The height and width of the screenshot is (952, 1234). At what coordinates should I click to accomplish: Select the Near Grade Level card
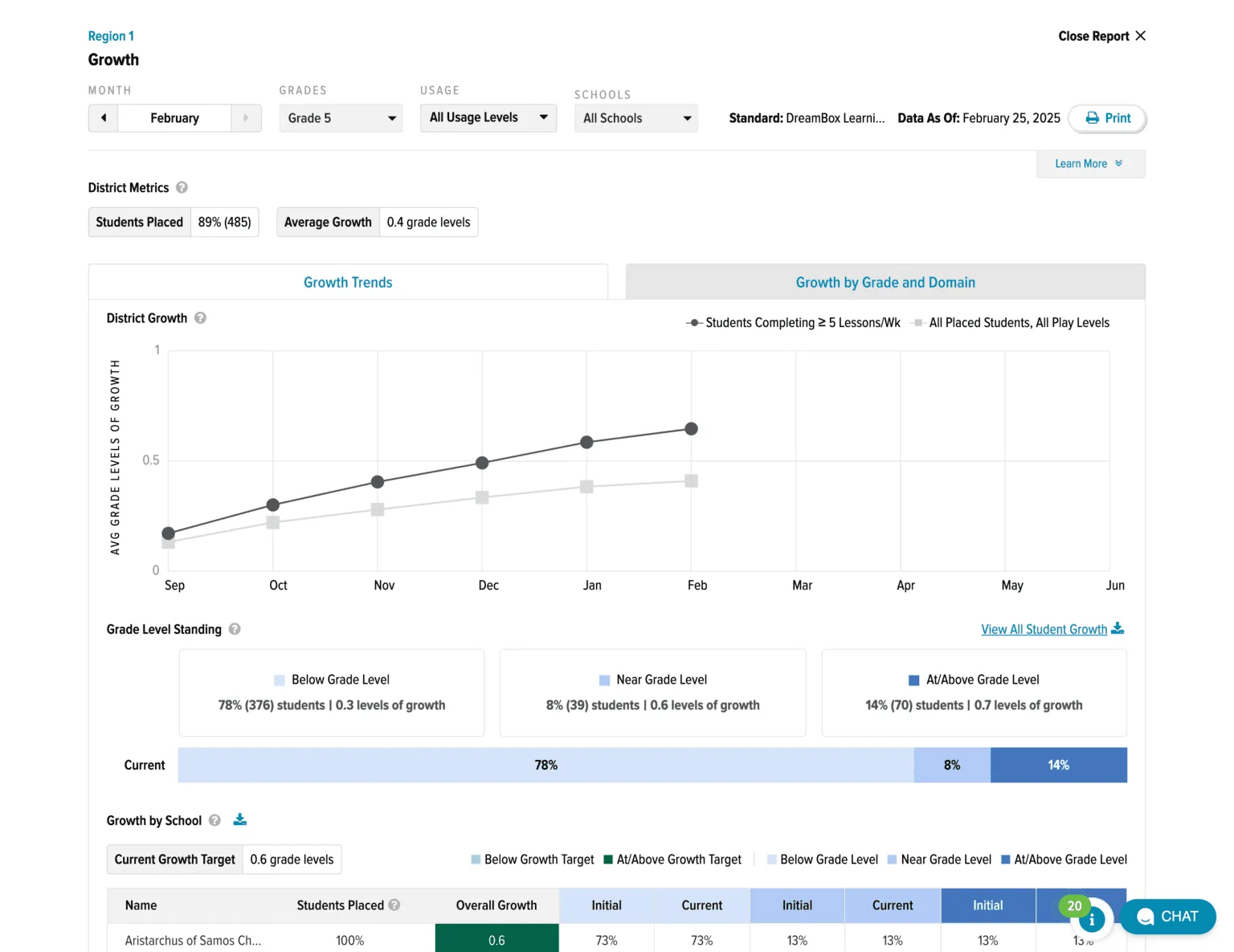[x=653, y=693]
